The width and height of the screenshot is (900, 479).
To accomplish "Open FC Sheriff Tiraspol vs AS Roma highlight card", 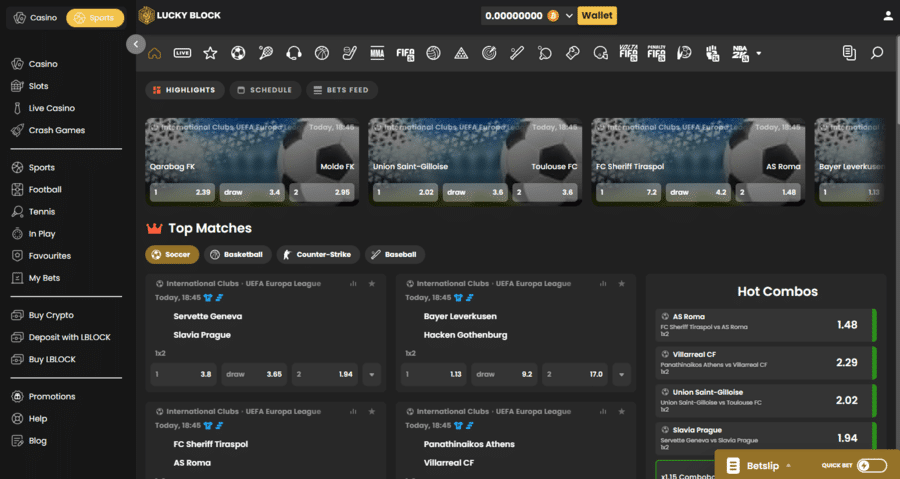I will coord(698,162).
